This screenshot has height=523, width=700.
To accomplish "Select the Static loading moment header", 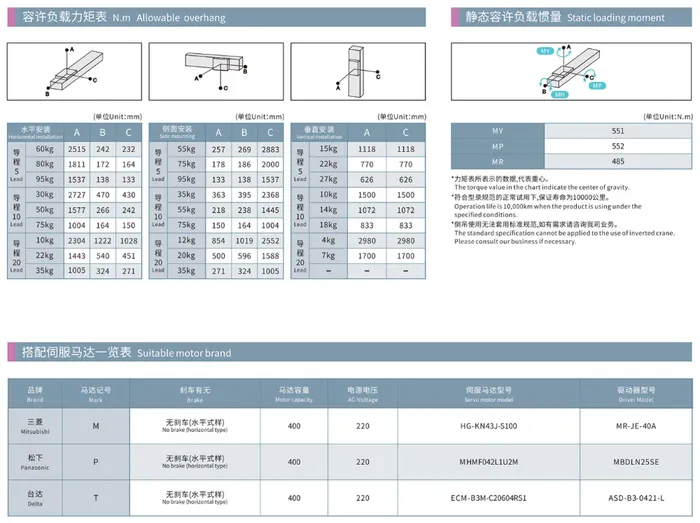I will point(571,17).
